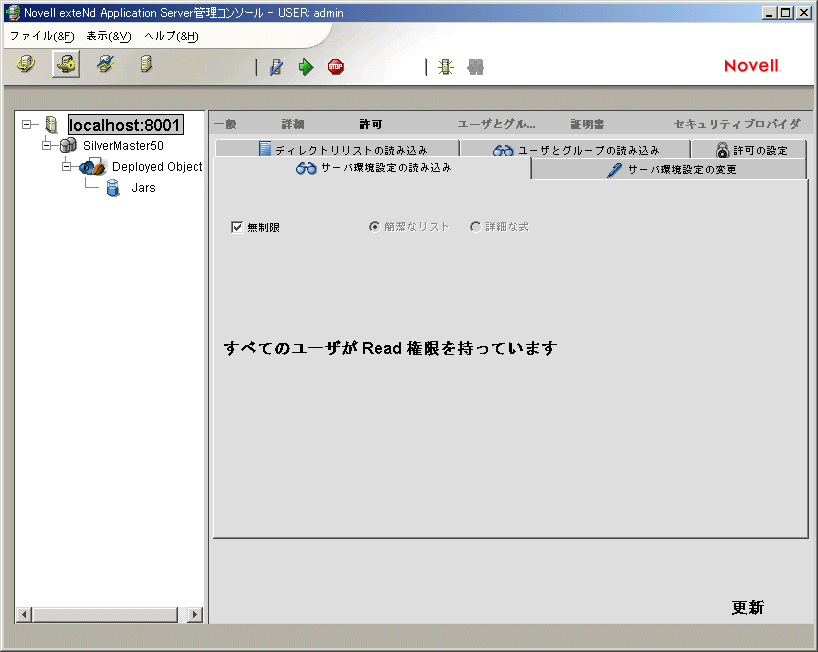Select the 簡潔なリスト radio button
Image resolution: width=818 pixels, height=652 pixels.
coord(374,226)
